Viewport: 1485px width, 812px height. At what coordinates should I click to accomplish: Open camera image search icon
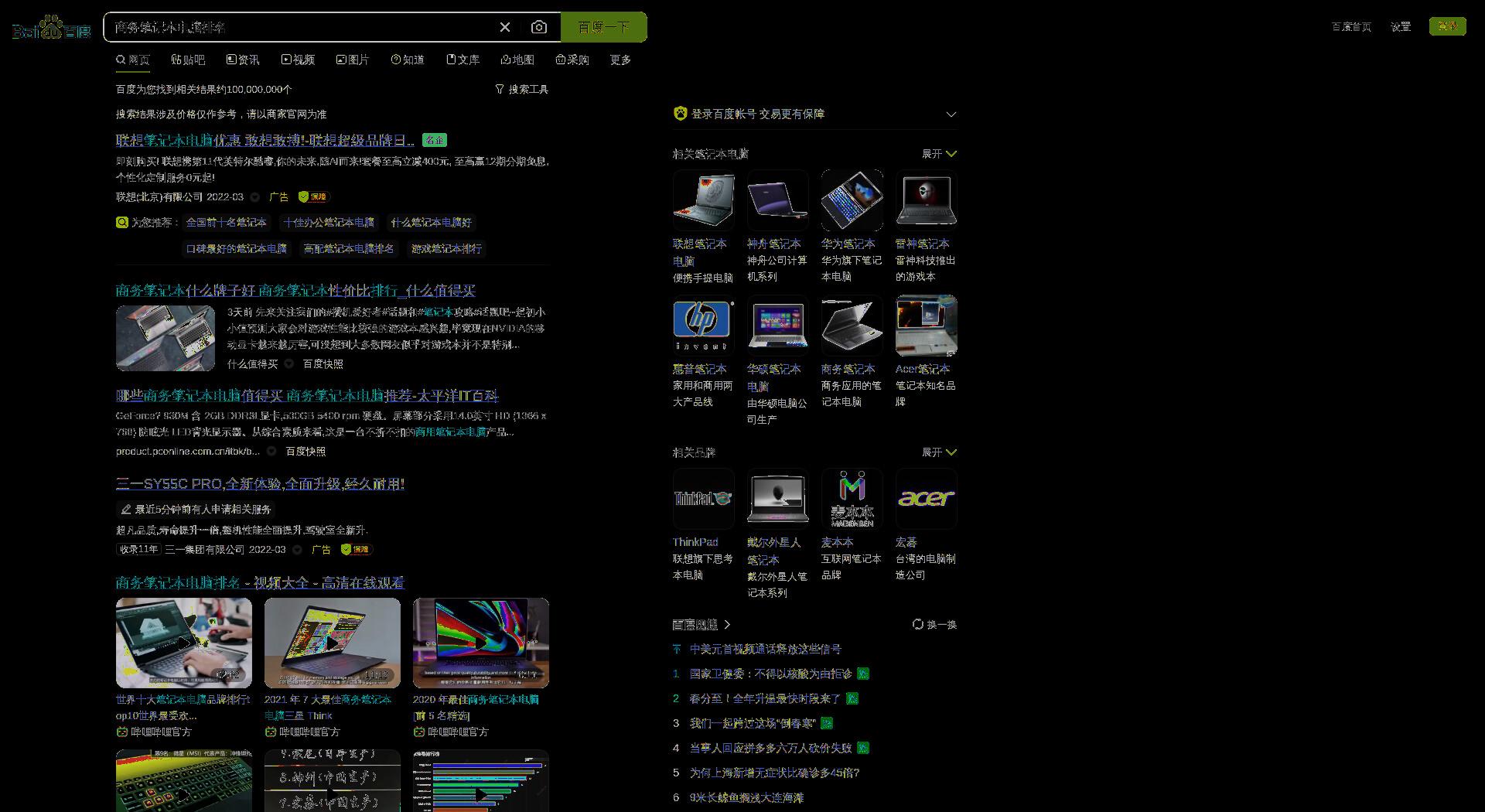coord(539,27)
